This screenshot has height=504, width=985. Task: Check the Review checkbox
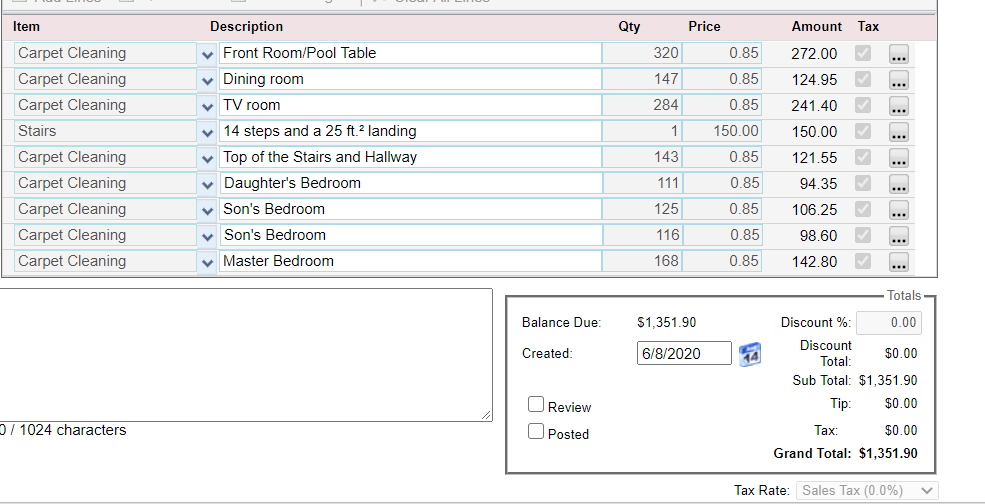click(x=536, y=404)
